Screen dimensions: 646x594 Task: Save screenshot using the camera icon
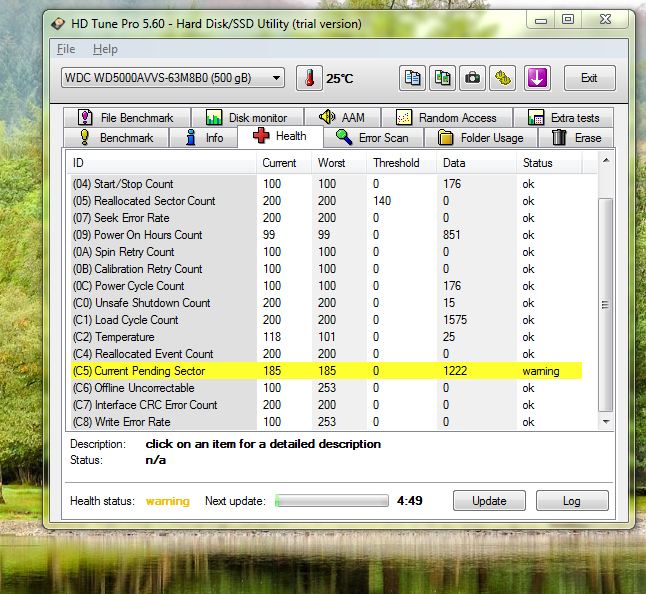point(473,78)
